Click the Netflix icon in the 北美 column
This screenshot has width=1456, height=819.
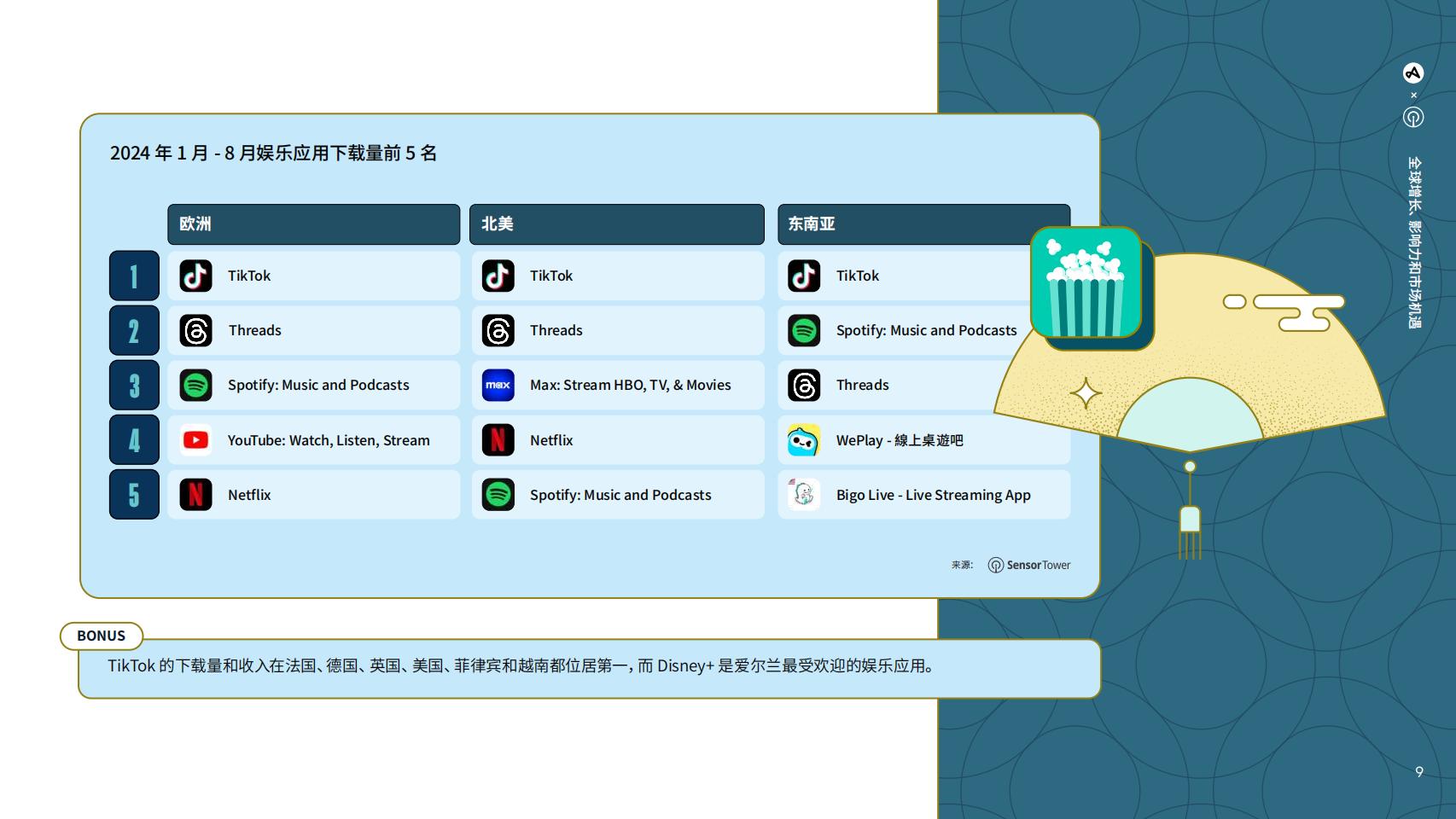point(498,440)
